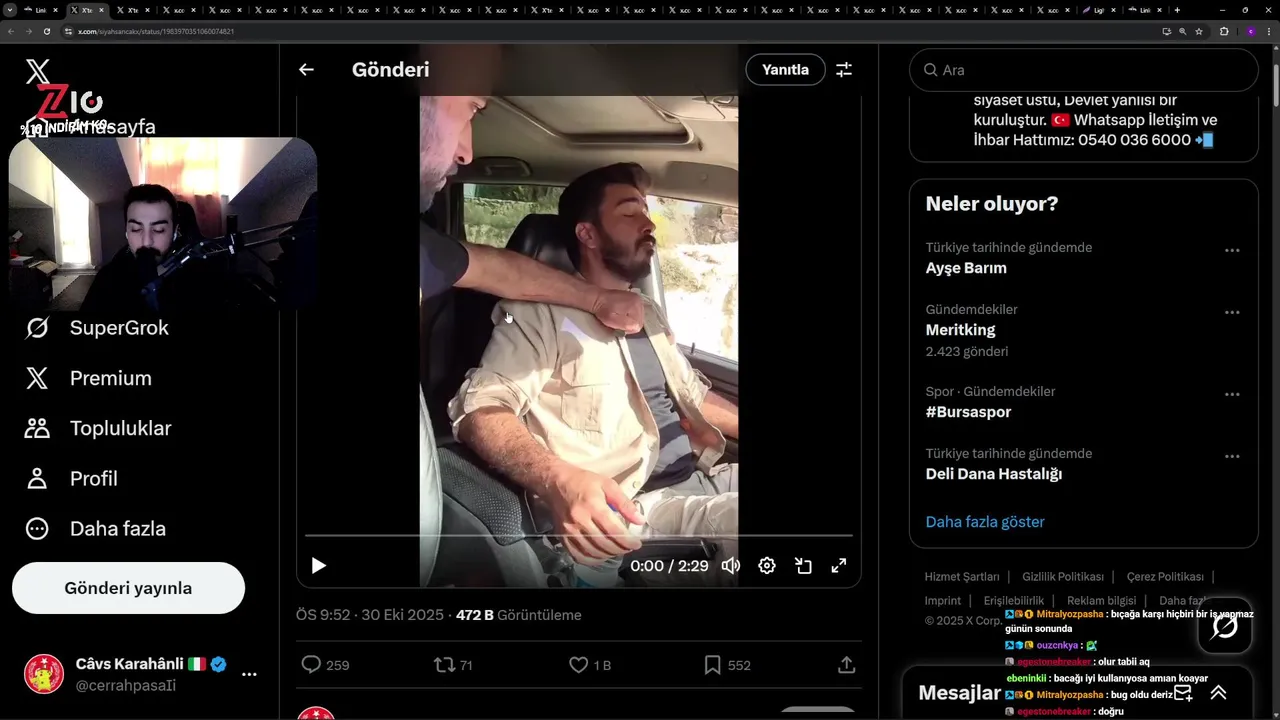Open a new browser tab
Viewport: 1280px width, 720px height.
point(1177,10)
